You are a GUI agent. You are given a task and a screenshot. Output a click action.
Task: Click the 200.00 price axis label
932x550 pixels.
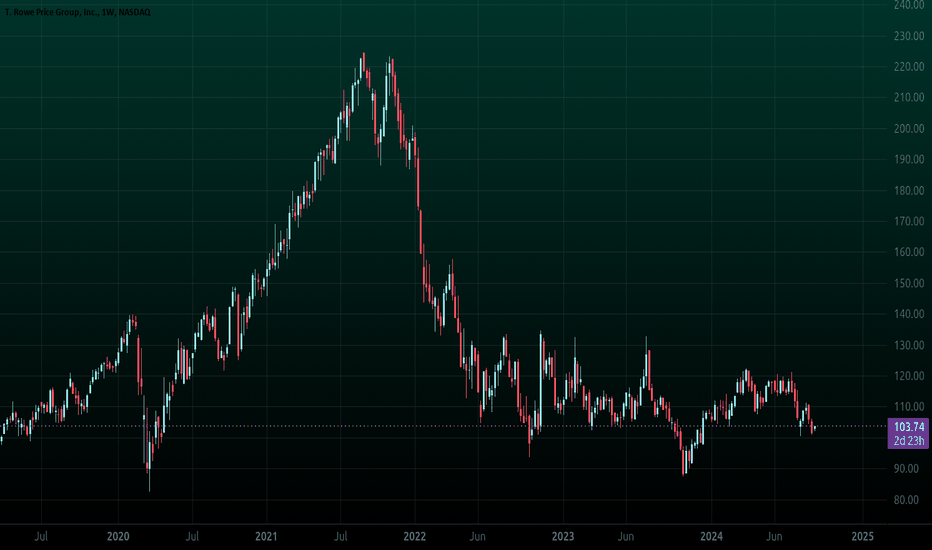[x=909, y=128]
